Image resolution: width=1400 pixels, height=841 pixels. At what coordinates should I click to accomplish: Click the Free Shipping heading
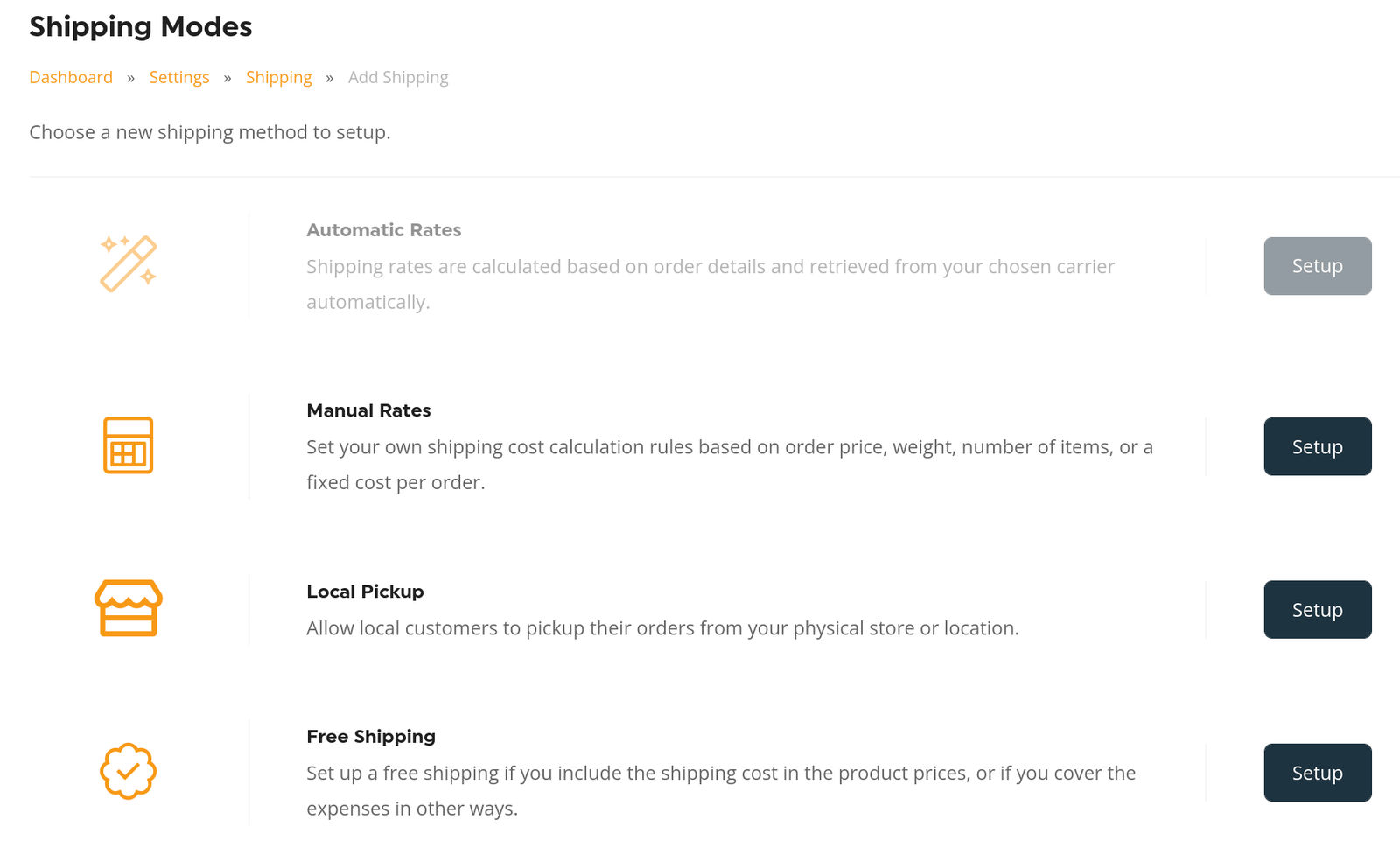pos(371,737)
